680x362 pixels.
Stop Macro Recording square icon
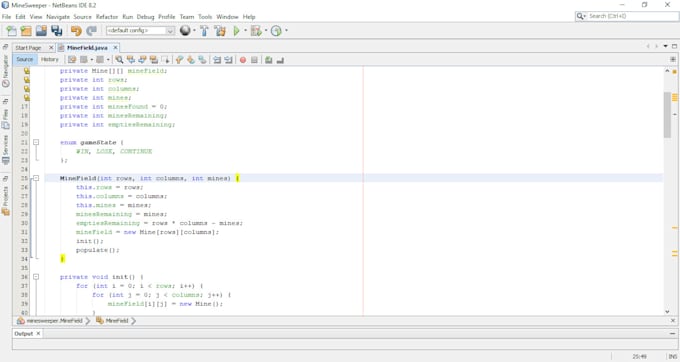click(255, 60)
